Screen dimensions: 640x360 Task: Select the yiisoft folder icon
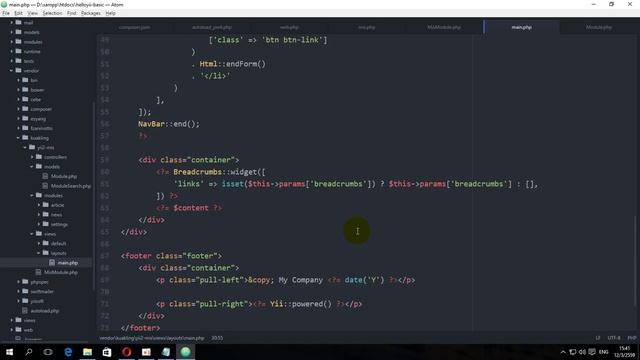[25, 301]
